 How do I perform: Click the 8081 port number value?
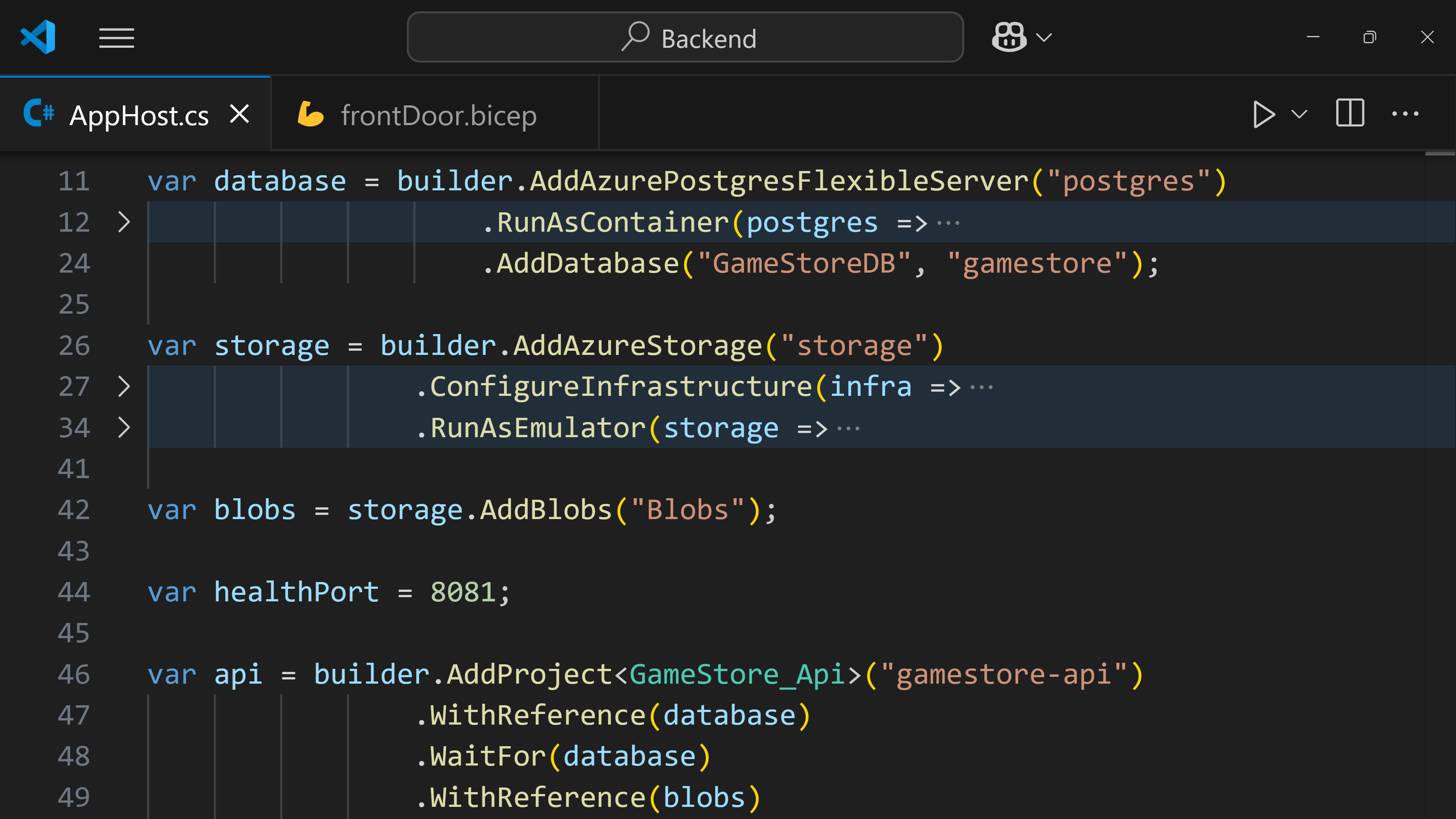[463, 592]
